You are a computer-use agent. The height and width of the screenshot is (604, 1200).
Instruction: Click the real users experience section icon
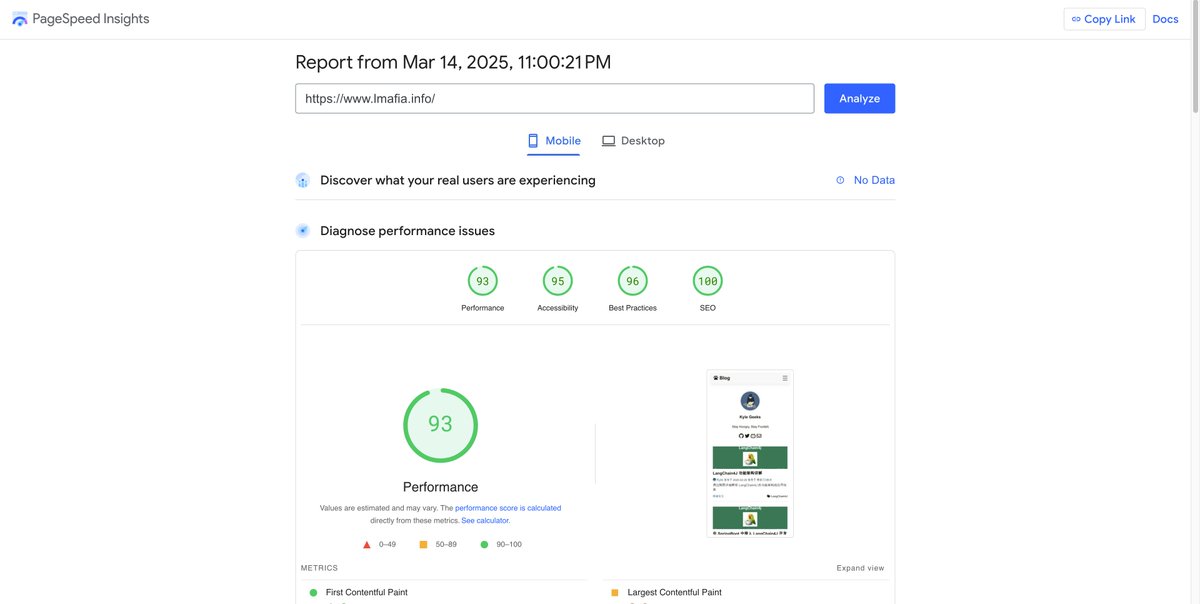click(302, 179)
